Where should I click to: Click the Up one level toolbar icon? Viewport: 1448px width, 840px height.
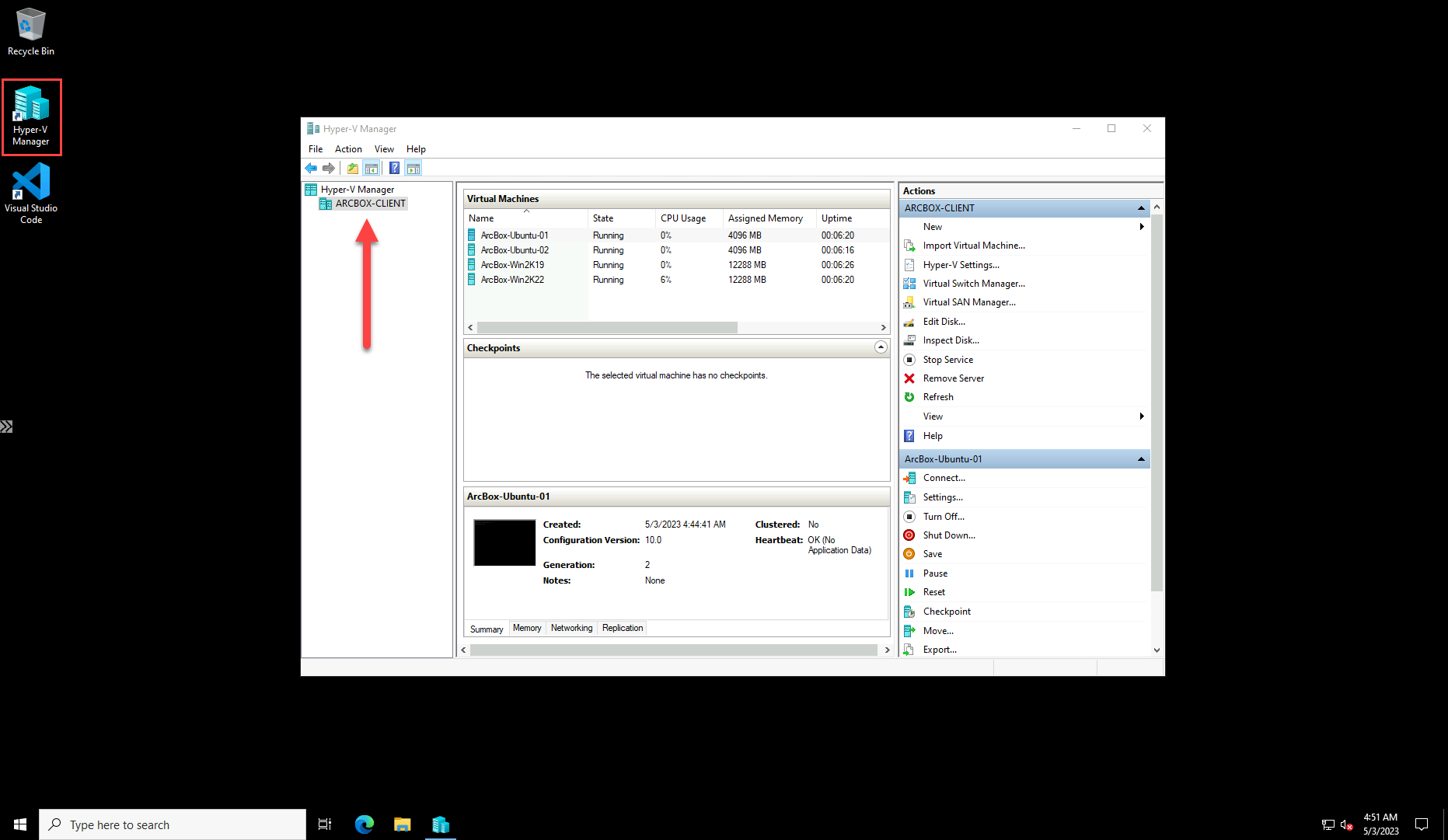coord(353,168)
